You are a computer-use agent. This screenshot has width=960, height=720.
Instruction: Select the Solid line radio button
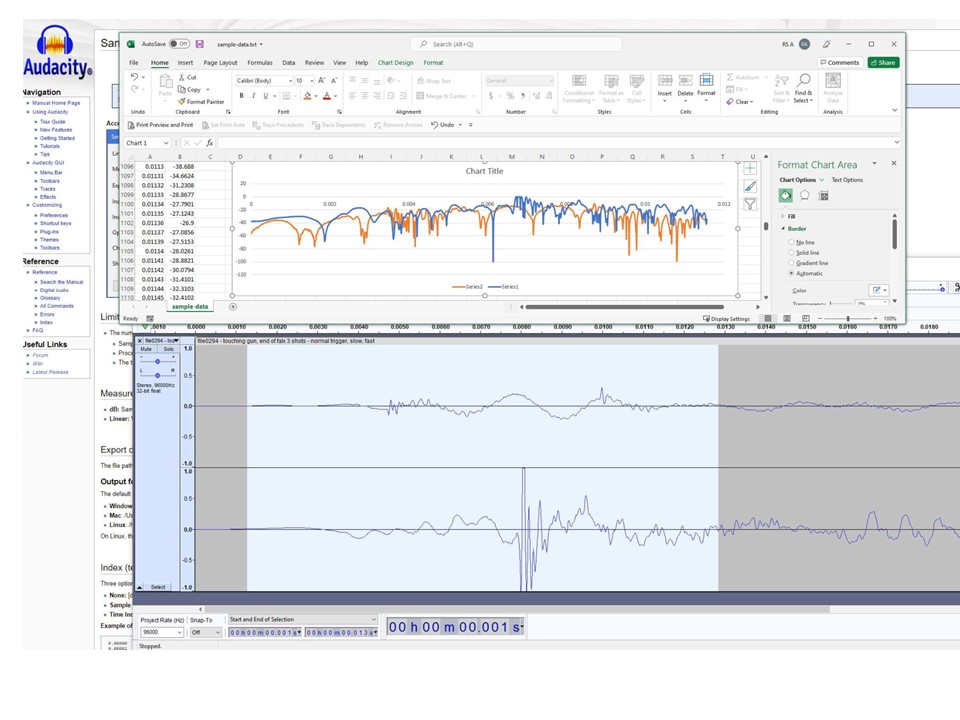coord(791,252)
